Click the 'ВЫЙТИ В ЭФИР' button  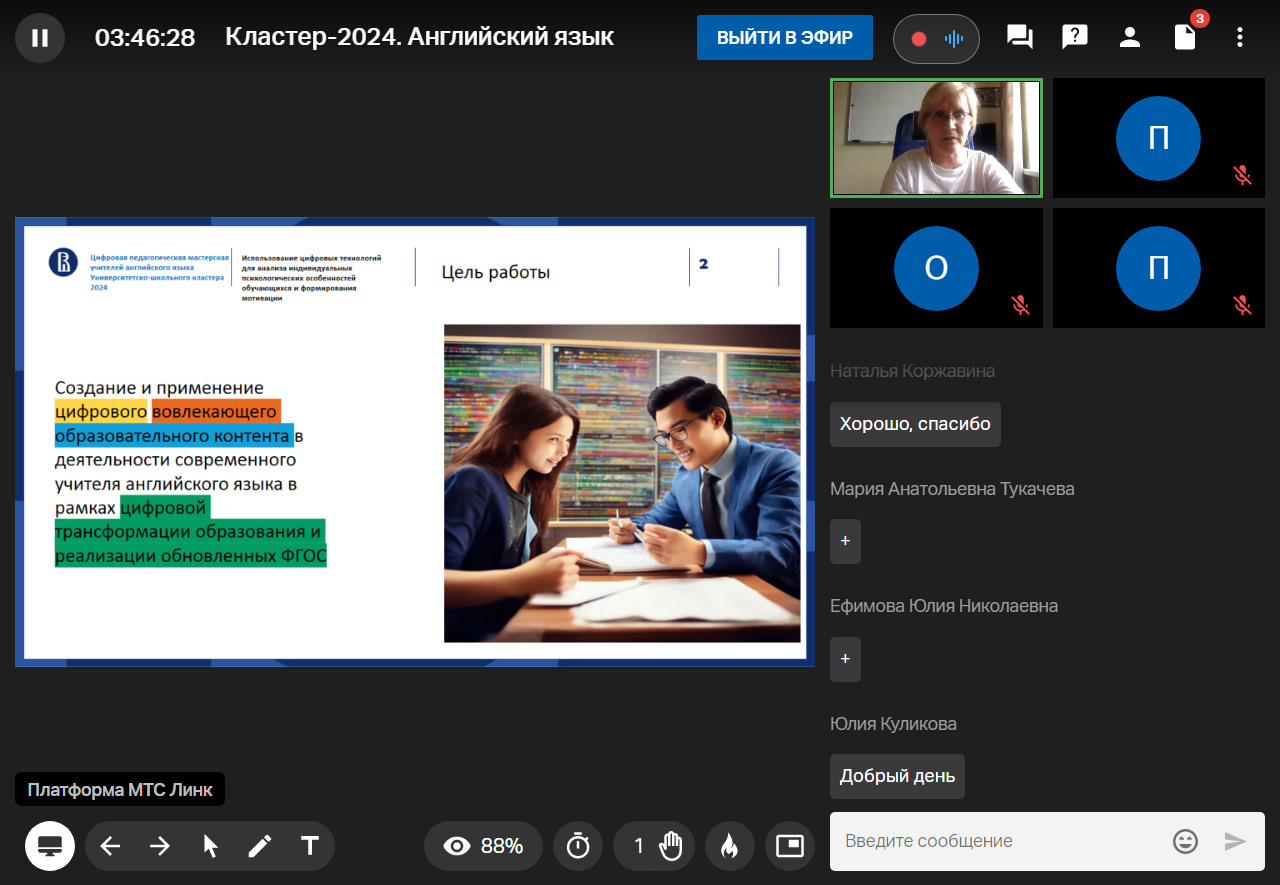[x=784, y=38]
